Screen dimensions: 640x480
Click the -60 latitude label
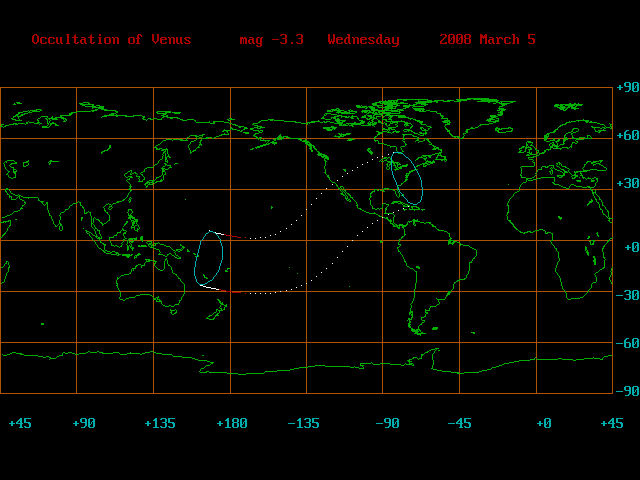click(x=628, y=343)
